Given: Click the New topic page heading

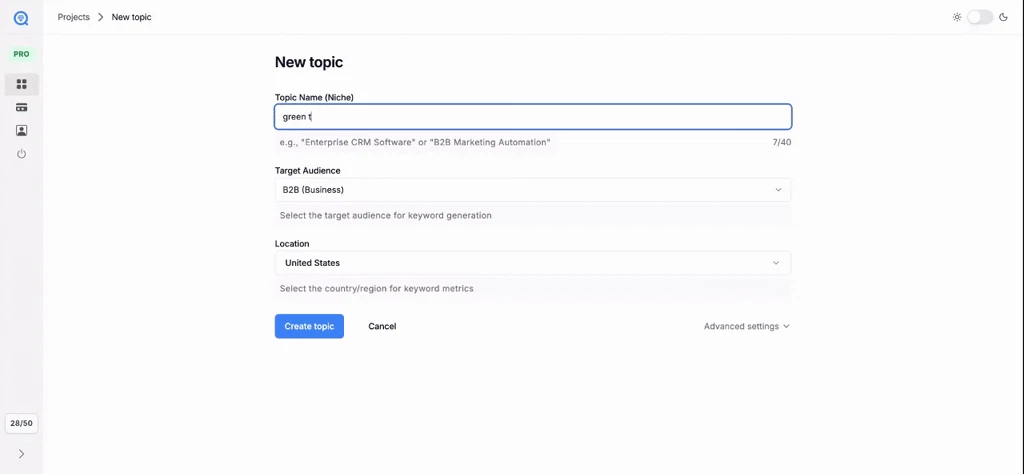Looking at the screenshot, I should pyautogui.click(x=309, y=63).
